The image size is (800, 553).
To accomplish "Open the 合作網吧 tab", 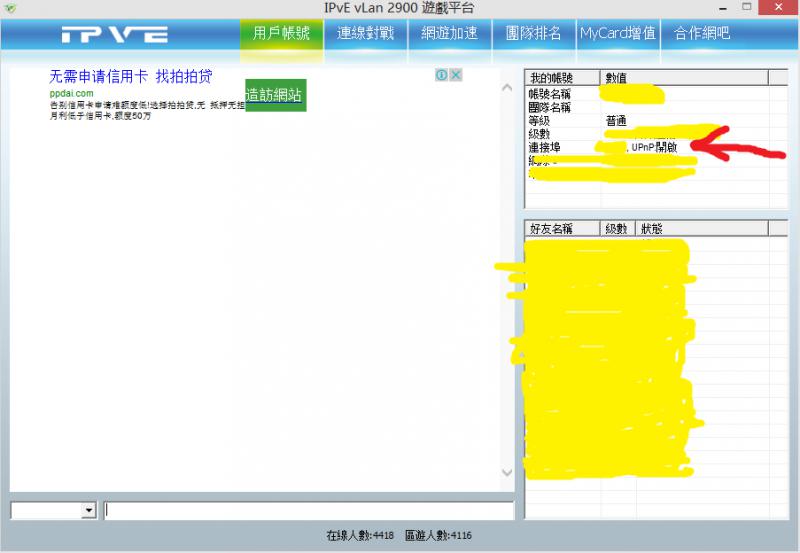I will [702, 34].
